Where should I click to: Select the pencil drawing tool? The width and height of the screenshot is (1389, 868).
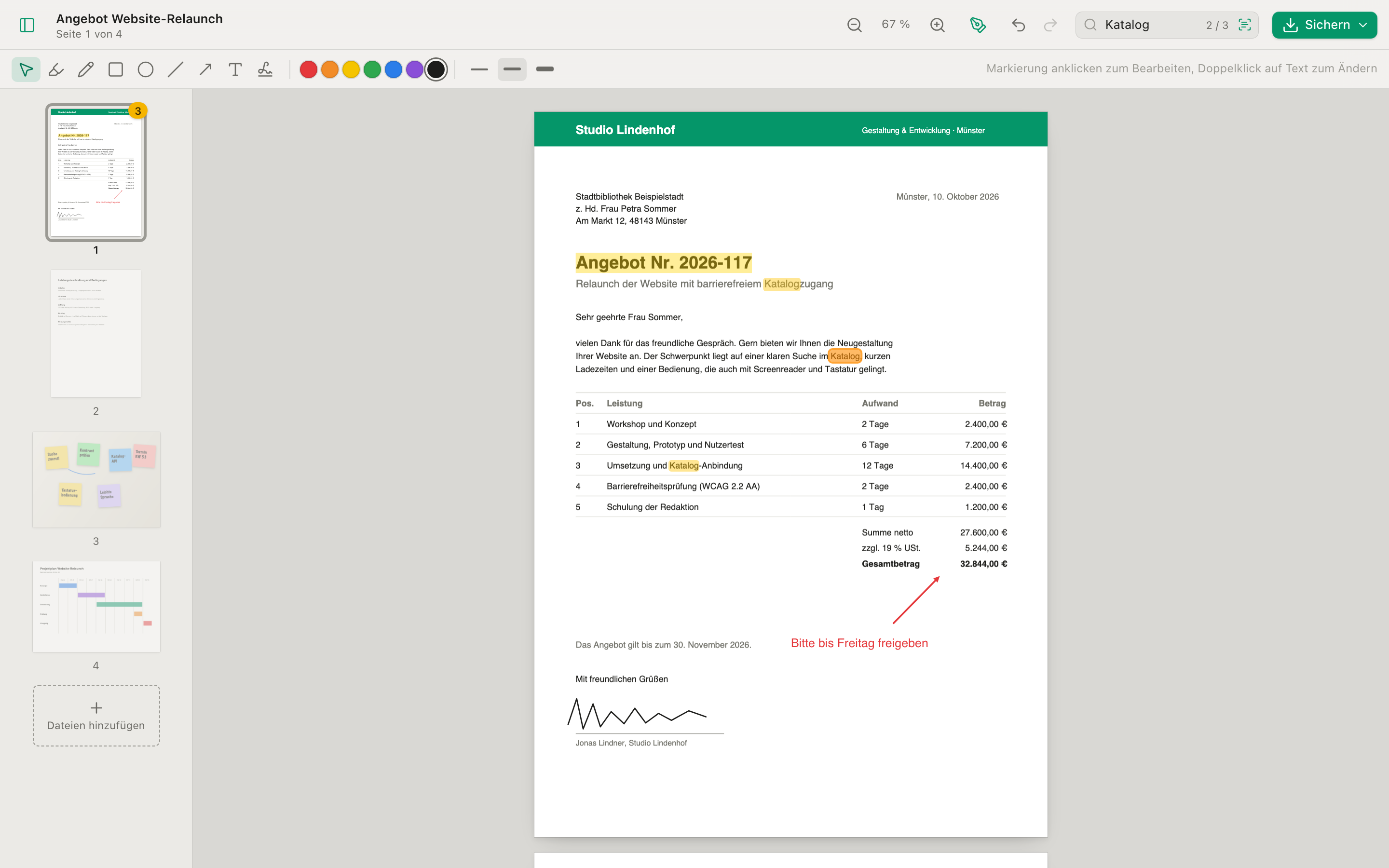86,69
